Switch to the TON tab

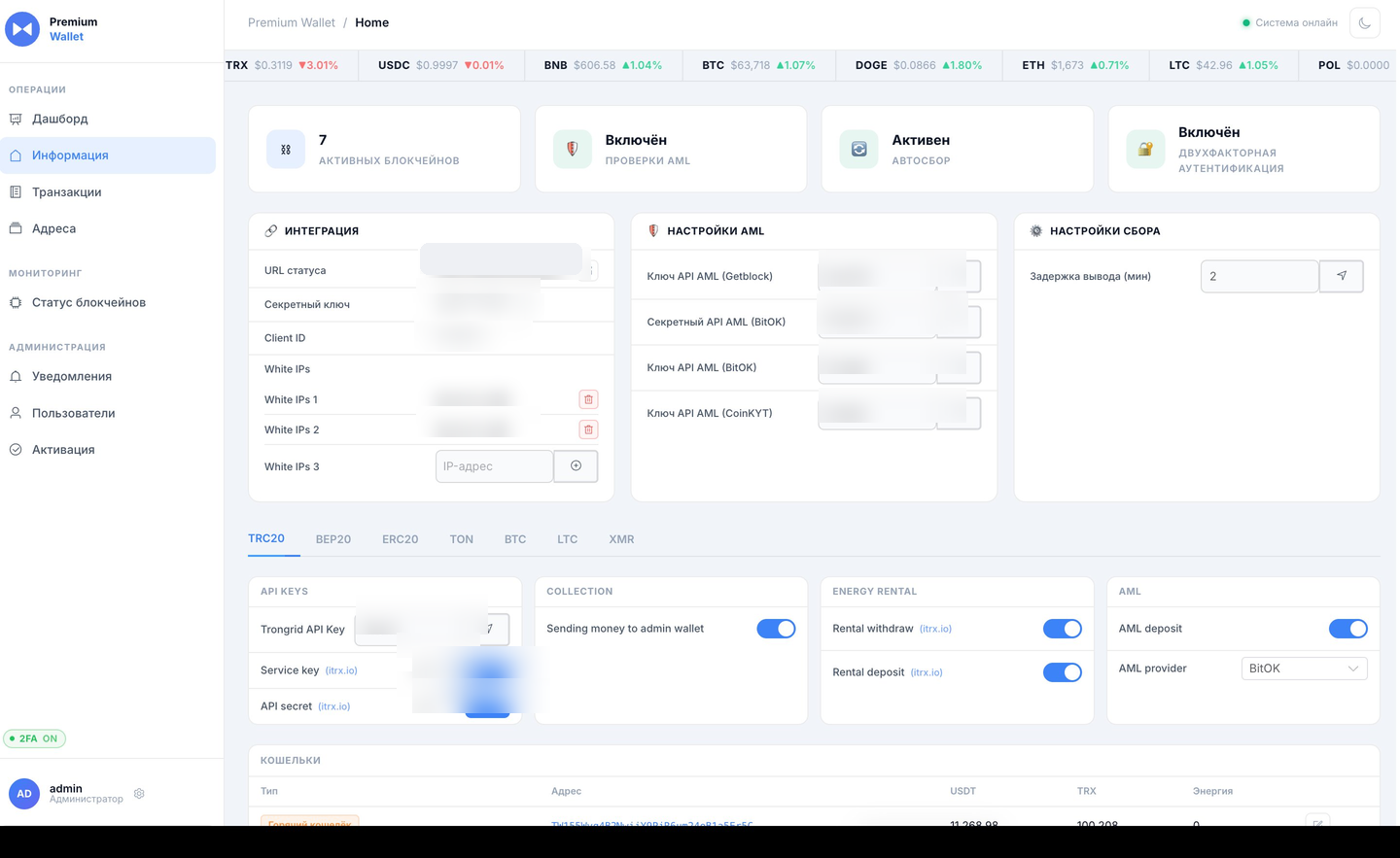pos(462,539)
